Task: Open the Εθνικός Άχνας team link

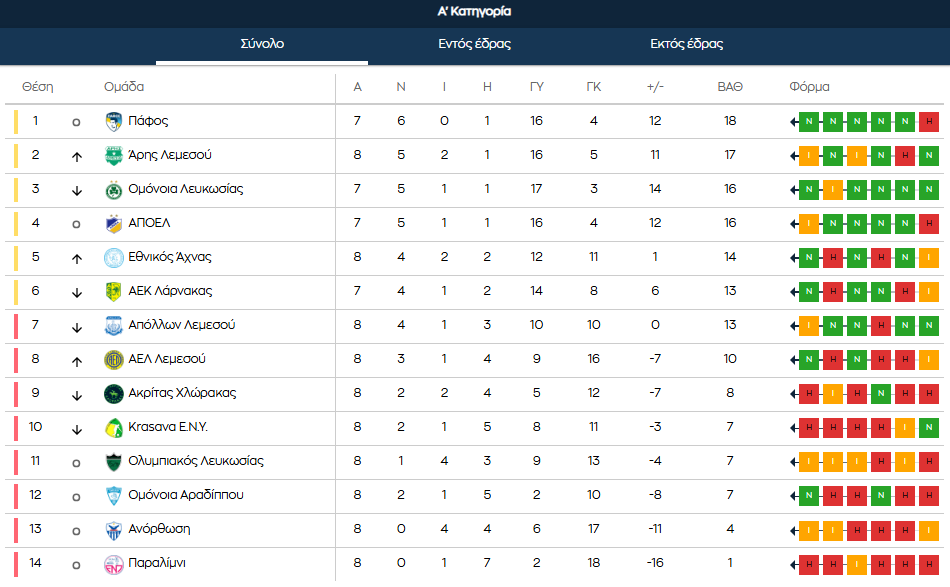Action: pos(170,257)
